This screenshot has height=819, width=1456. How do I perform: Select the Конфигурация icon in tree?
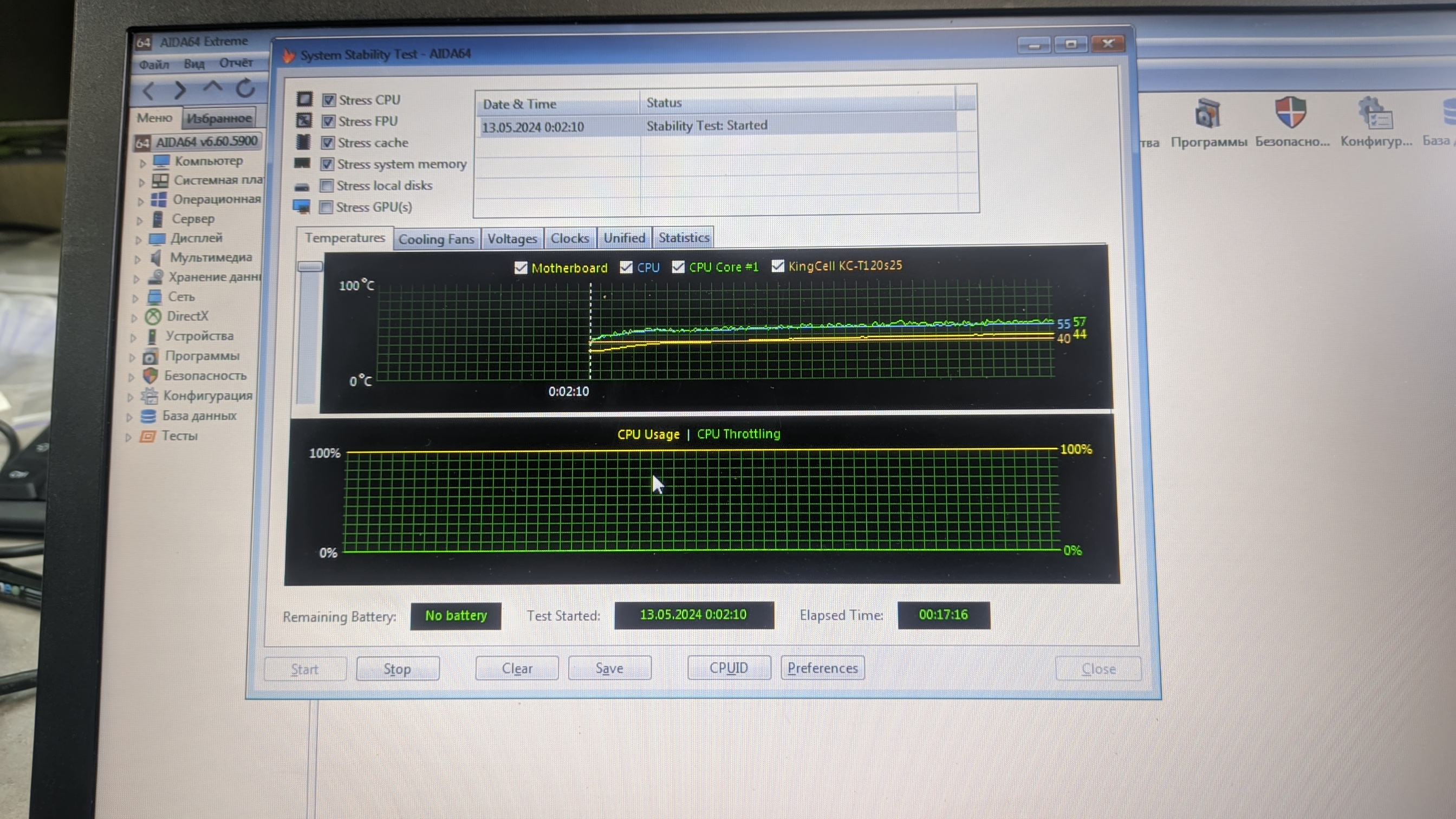(x=149, y=396)
